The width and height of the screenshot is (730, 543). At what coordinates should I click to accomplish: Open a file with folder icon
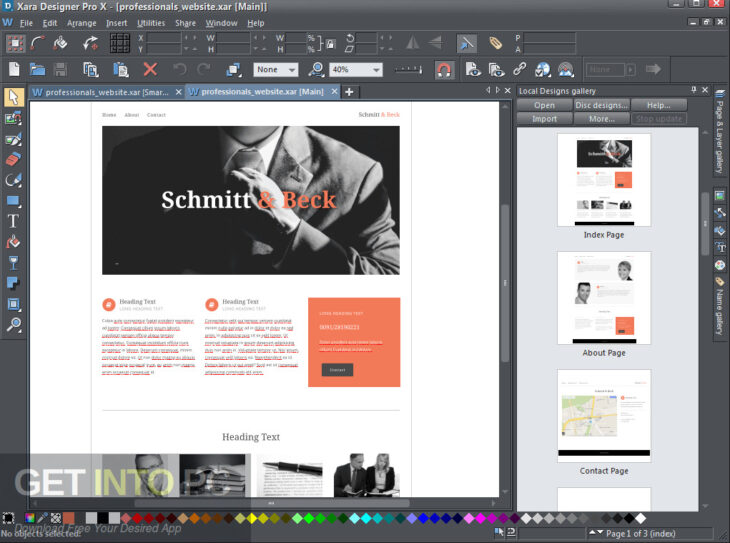pyautogui.click(x=37, y=69)
